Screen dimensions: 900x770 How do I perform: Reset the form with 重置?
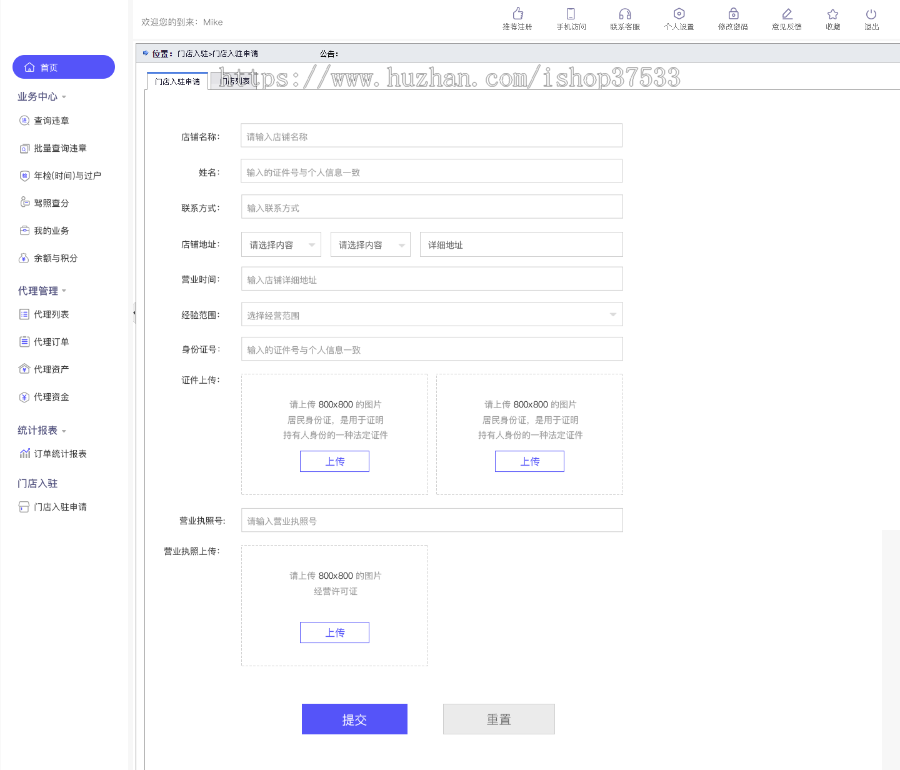(499, 719)
